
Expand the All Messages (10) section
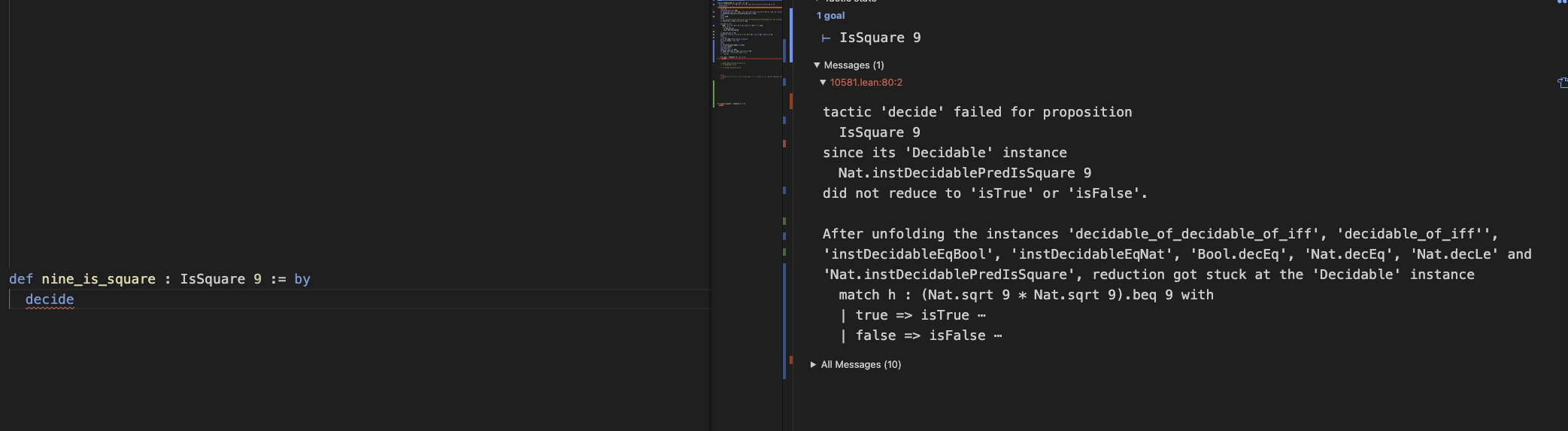click(813, 365)
